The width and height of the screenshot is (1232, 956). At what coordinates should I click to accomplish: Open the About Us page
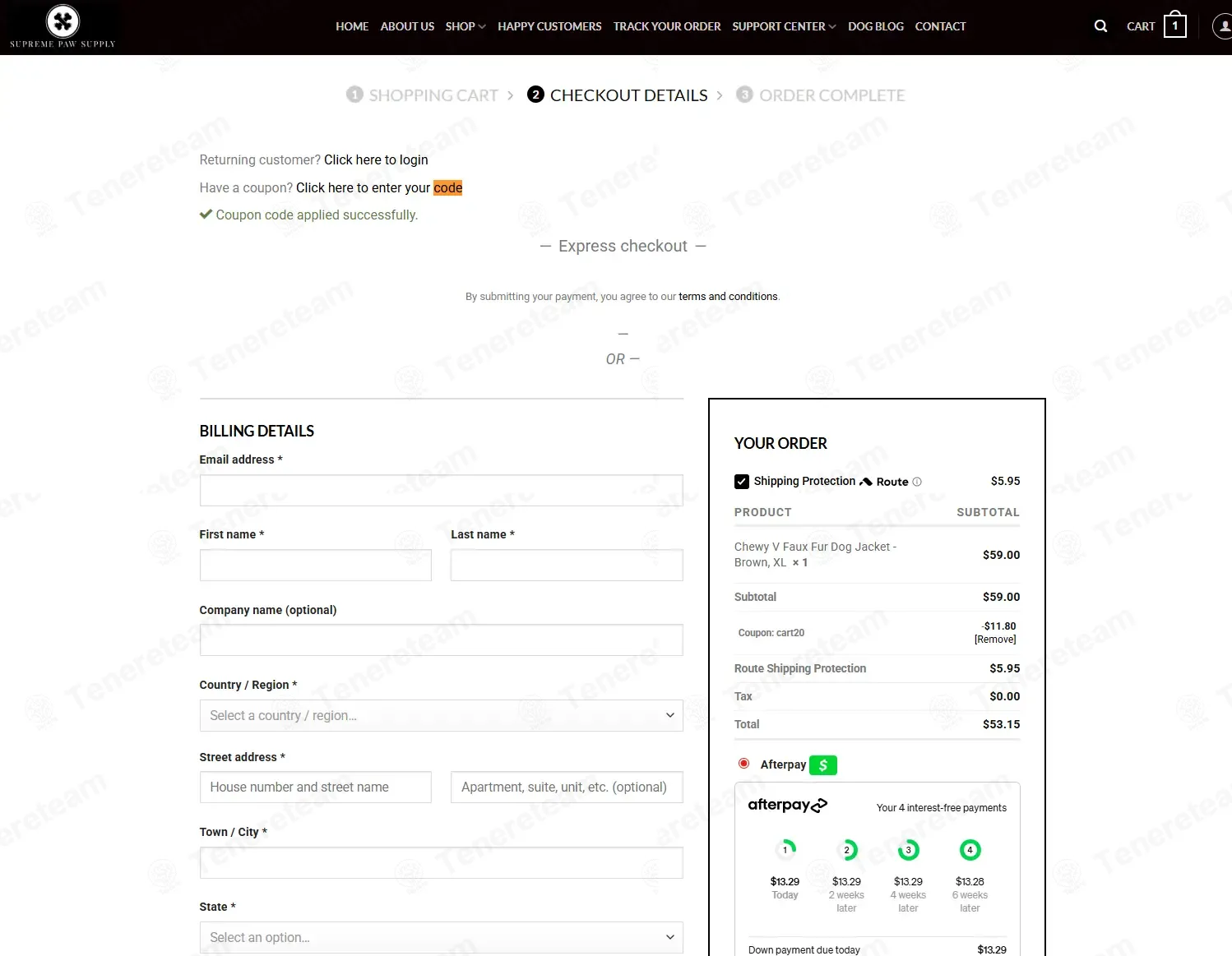[x=407, y=26]
